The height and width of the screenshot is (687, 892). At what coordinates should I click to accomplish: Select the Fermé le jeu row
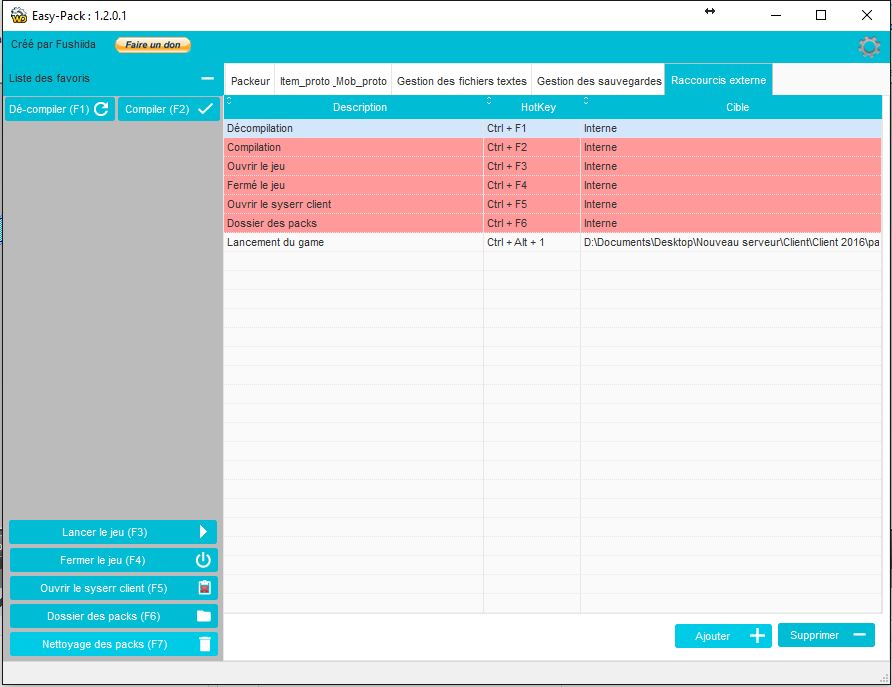click(552, 185)
